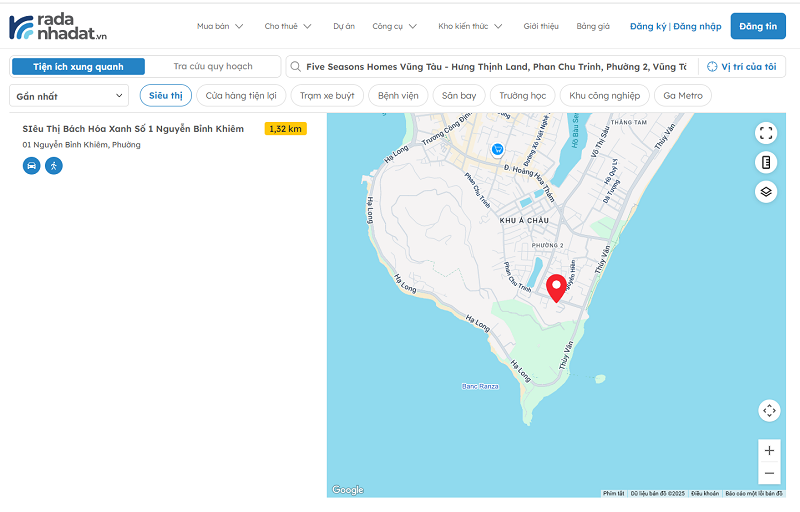Image resolution: width=800 pixels, height=512 pixels.
Task: Show walking directions to Bách Hóa Xanh
Action: 53,165
